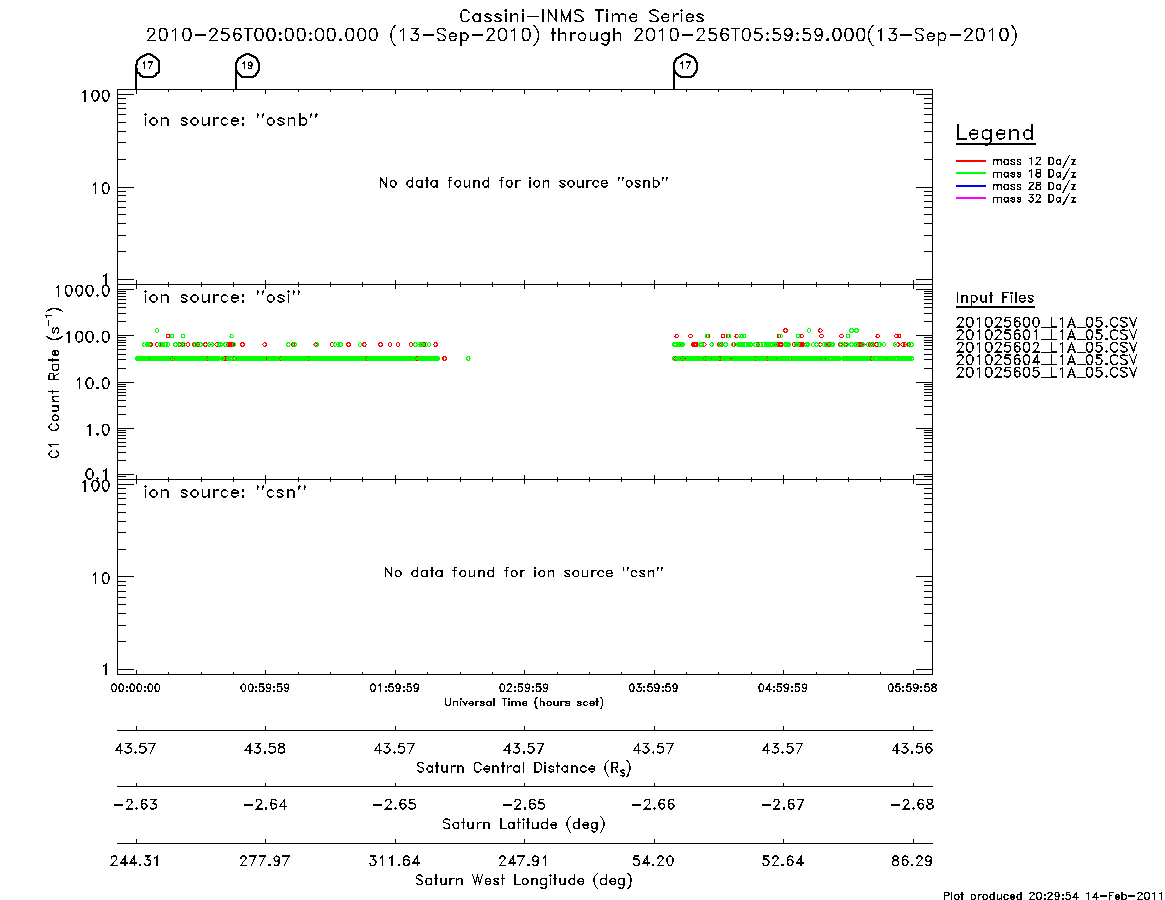Click the 'ion source: "osi"' panel label
The image size is (1165, 900).
click(x=222, y=297)
